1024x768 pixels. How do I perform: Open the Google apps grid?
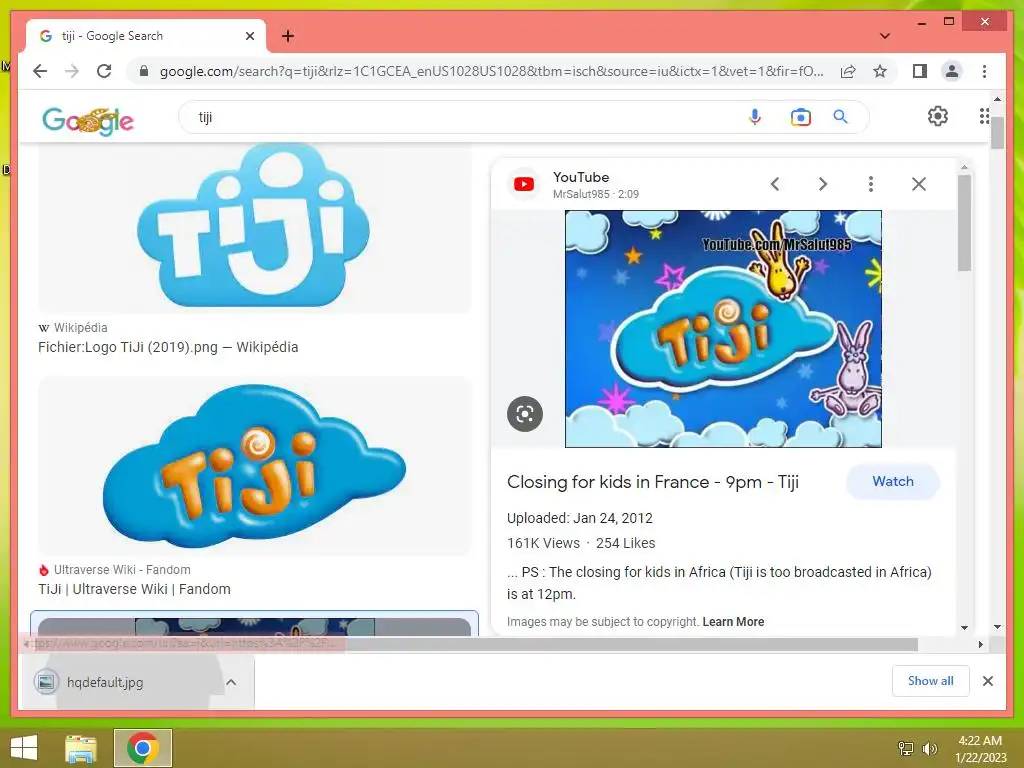pos(984,116)
